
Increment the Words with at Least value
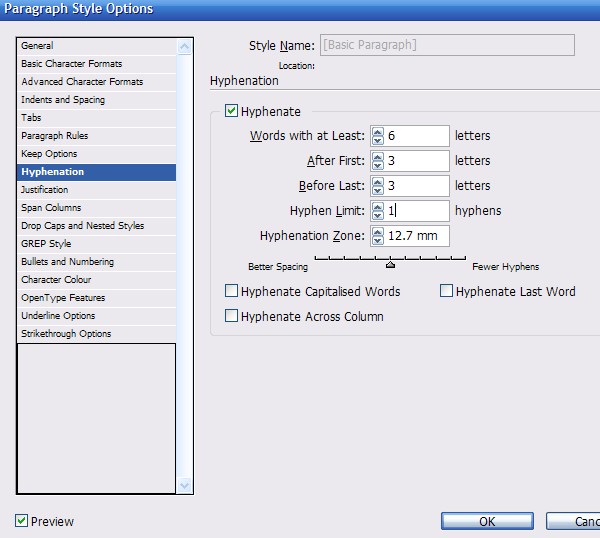(x=378, y=132)
